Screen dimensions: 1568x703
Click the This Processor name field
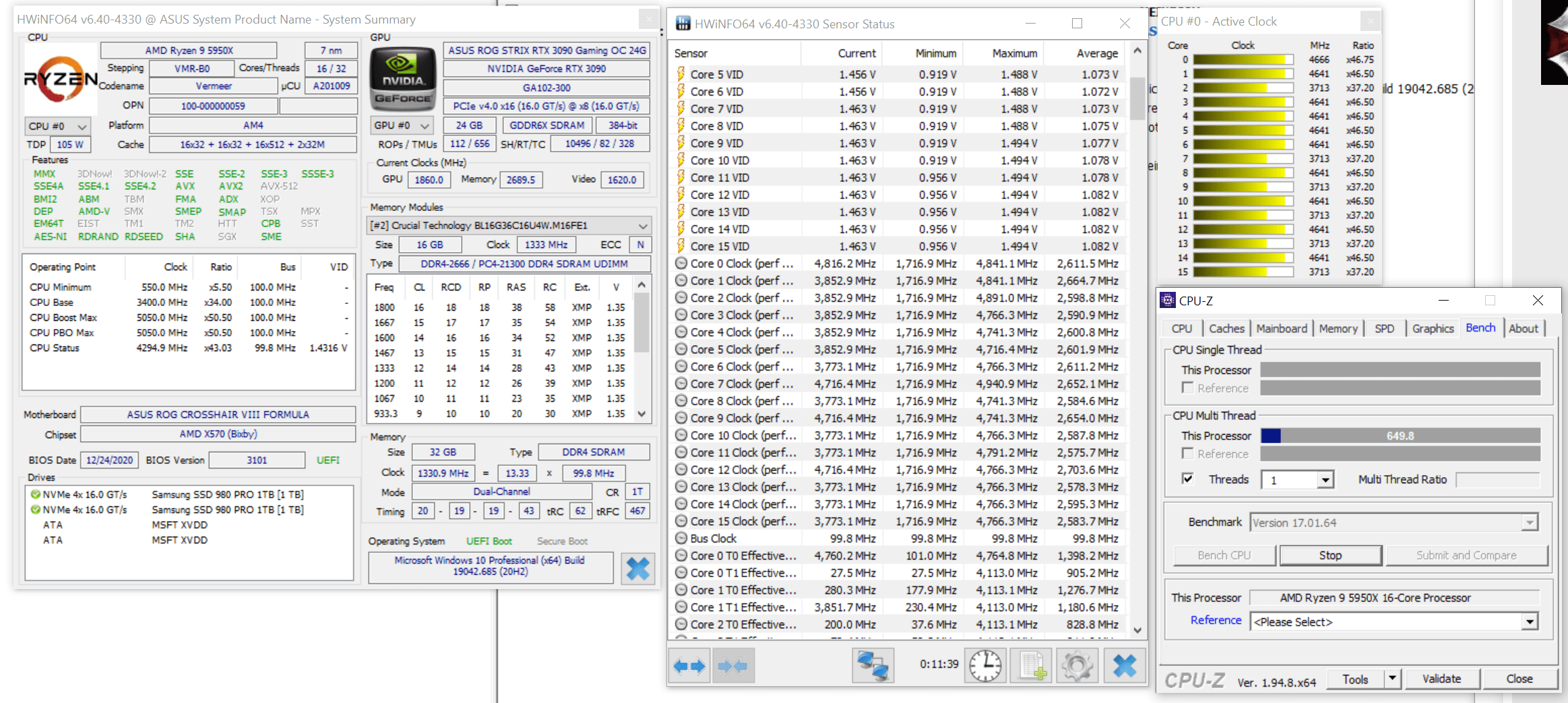(1394, 598)
